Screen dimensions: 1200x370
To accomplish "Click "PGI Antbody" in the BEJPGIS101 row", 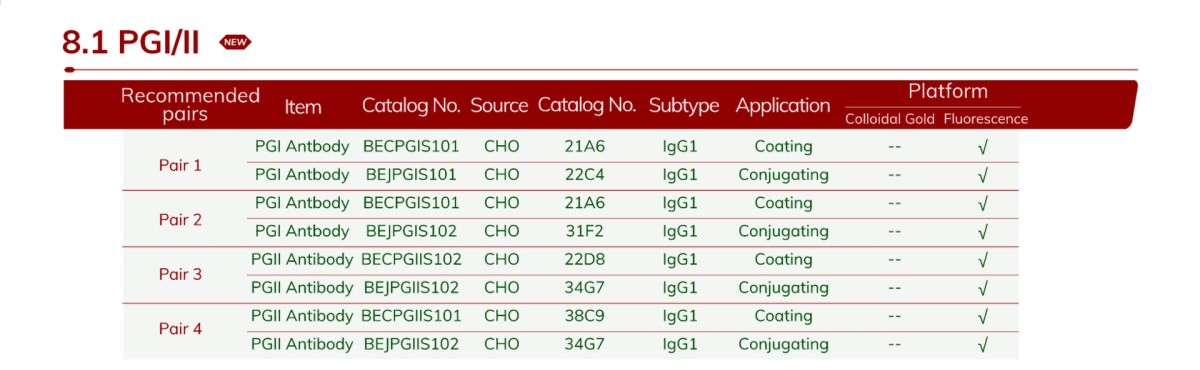I will (303, 175).
